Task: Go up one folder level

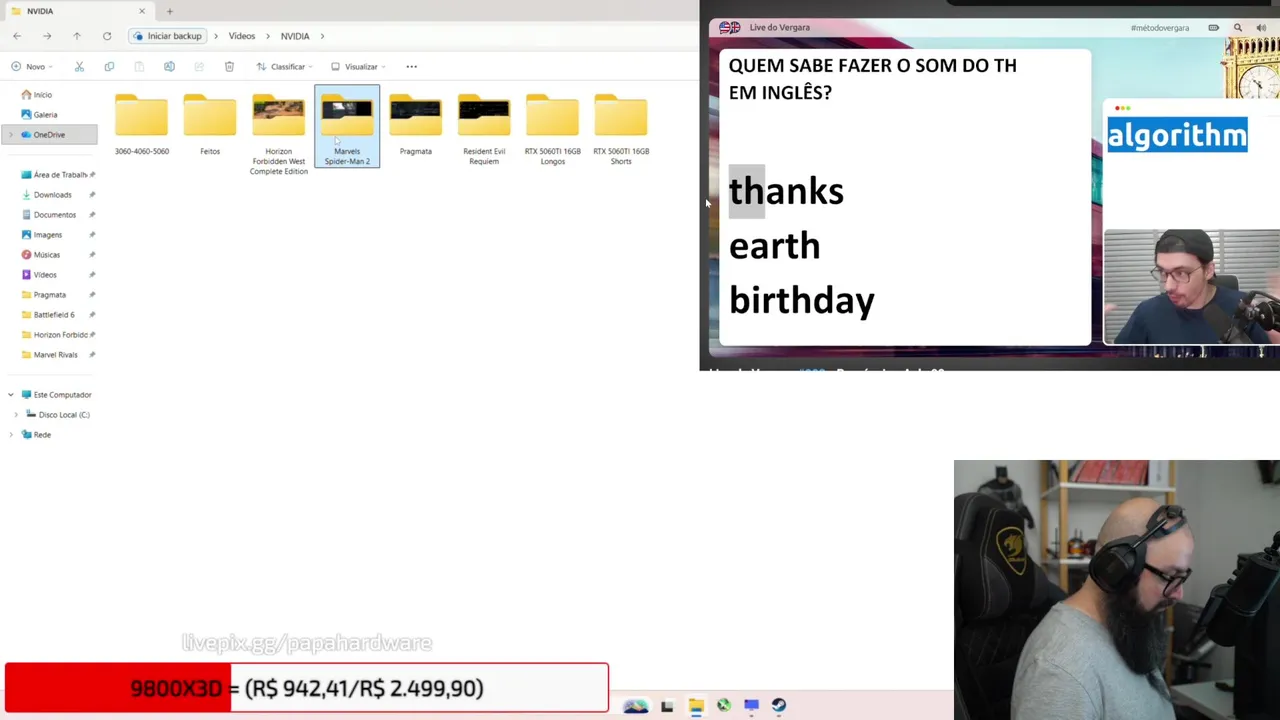Action: pyautogui.click(x=77, y=36)
